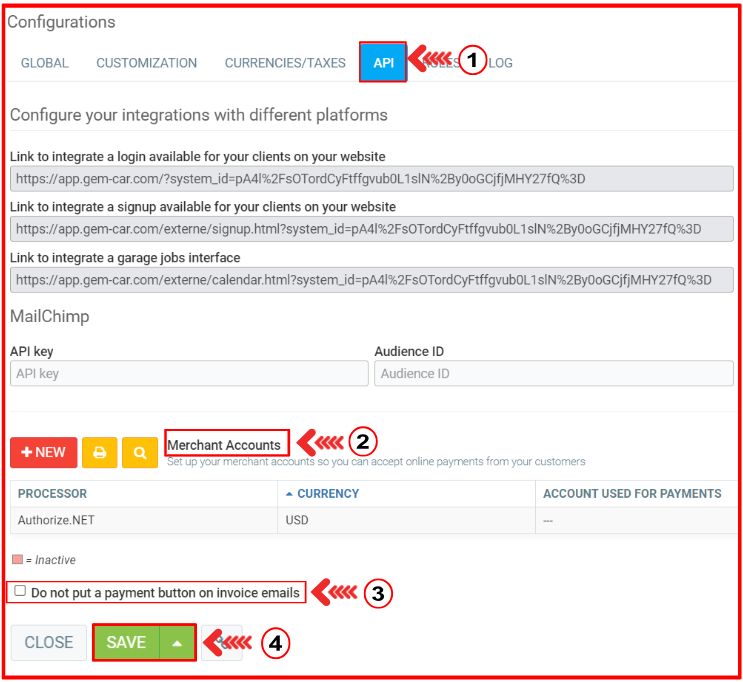Select the API tab
The image size is (743, 682).
383,63
